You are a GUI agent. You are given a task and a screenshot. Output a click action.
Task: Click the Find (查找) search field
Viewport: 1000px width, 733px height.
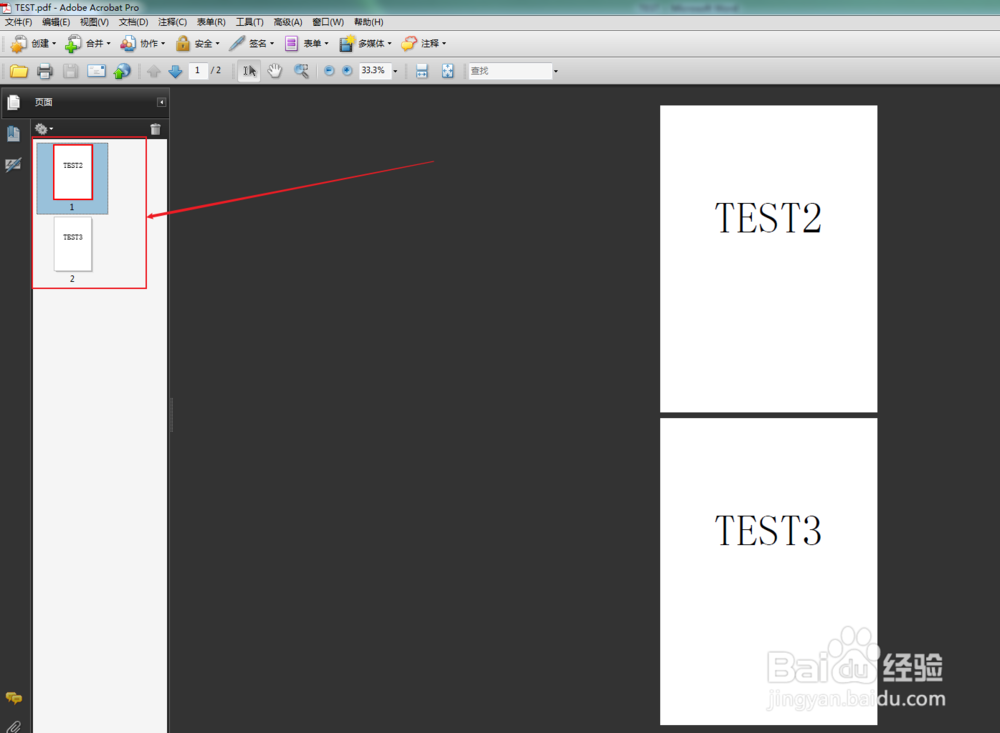point(510,71)
